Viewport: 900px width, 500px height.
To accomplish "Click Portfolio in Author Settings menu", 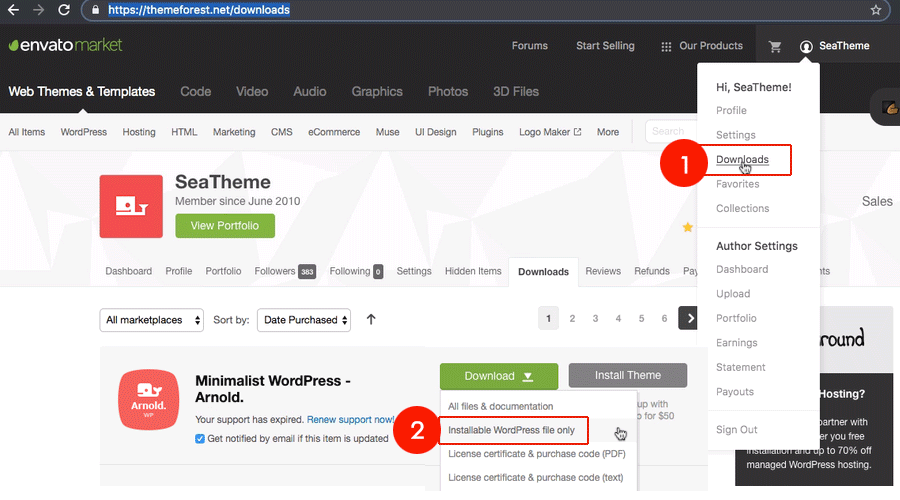I will (736, 318).
